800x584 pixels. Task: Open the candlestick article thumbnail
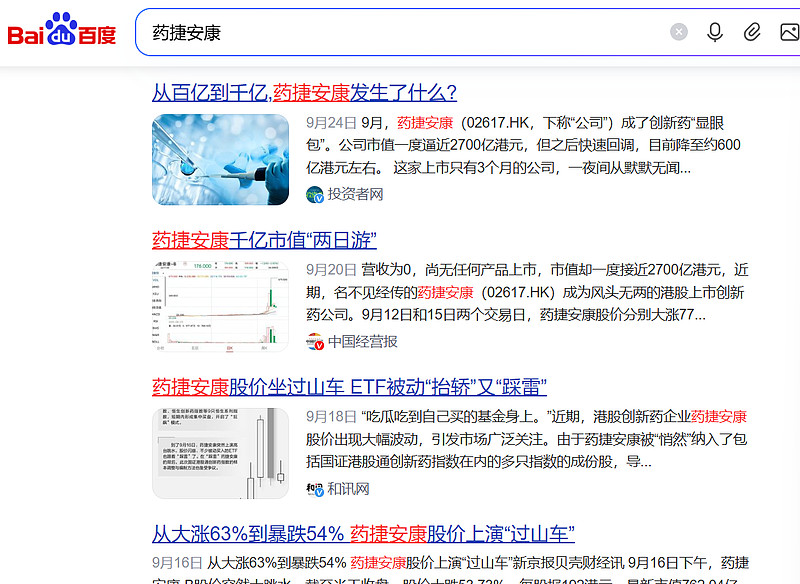[x=220, y=453]
